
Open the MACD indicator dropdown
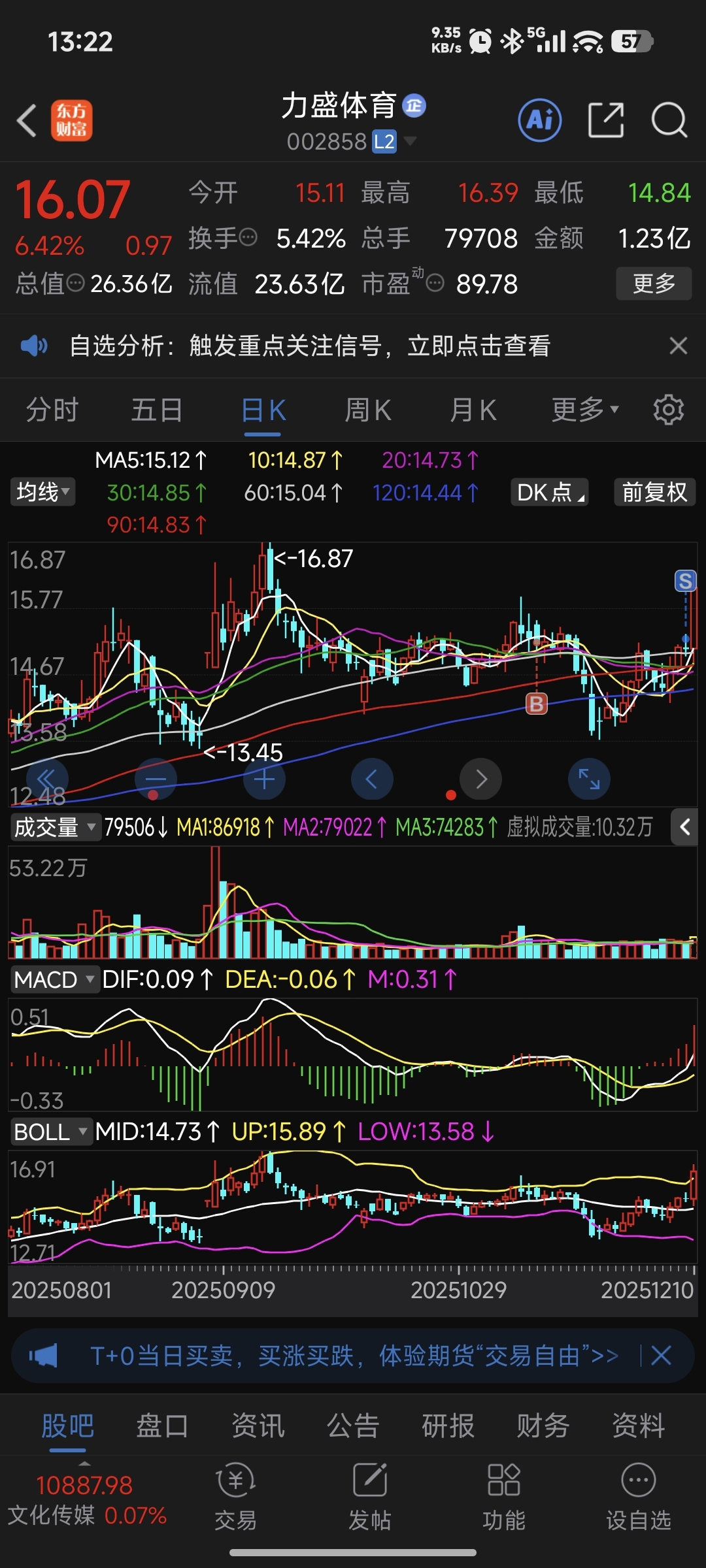click(56, 979)
